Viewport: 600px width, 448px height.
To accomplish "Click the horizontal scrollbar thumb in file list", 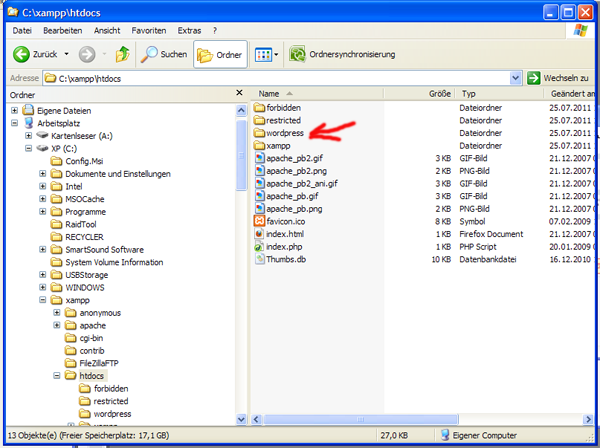I will (360, 419).
